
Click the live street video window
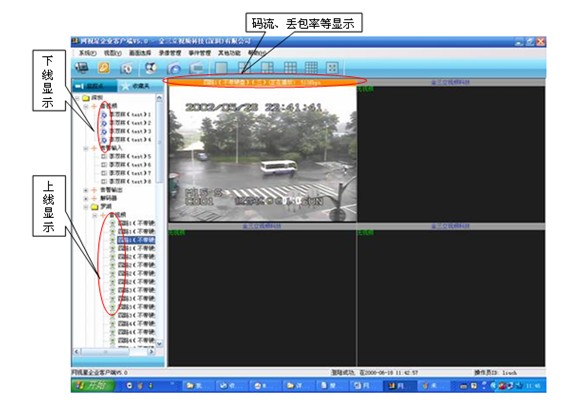262,154
